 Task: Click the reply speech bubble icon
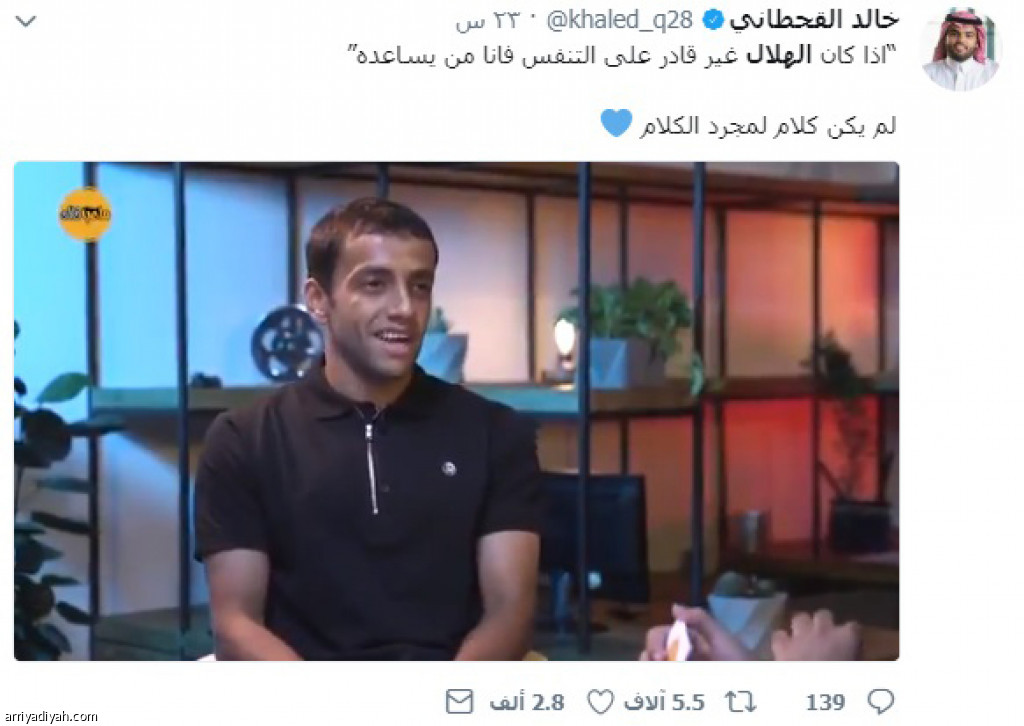(x=880, y=702)
